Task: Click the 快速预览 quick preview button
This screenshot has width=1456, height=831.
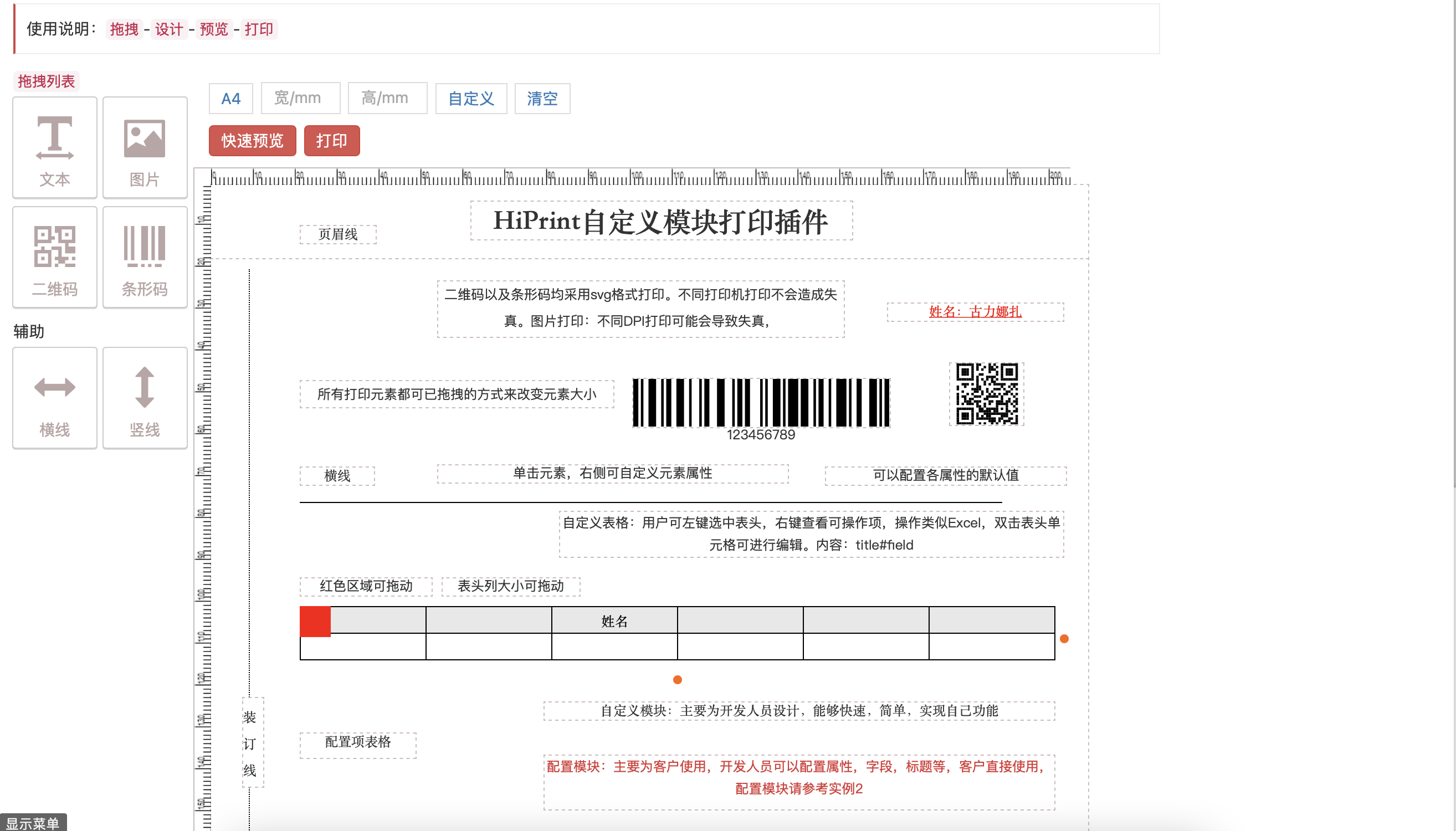Action: point(252,140)
